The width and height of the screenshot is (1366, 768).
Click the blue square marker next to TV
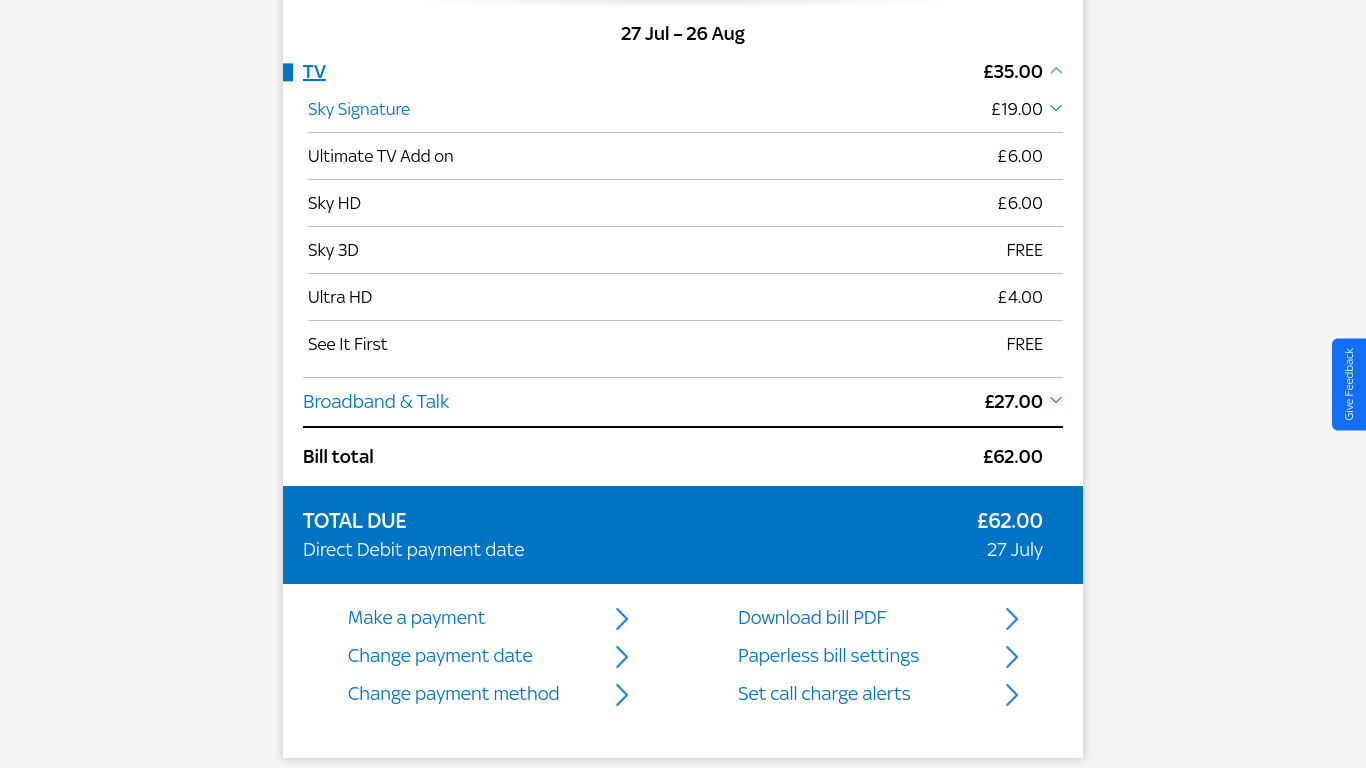(x=288, y=71)
